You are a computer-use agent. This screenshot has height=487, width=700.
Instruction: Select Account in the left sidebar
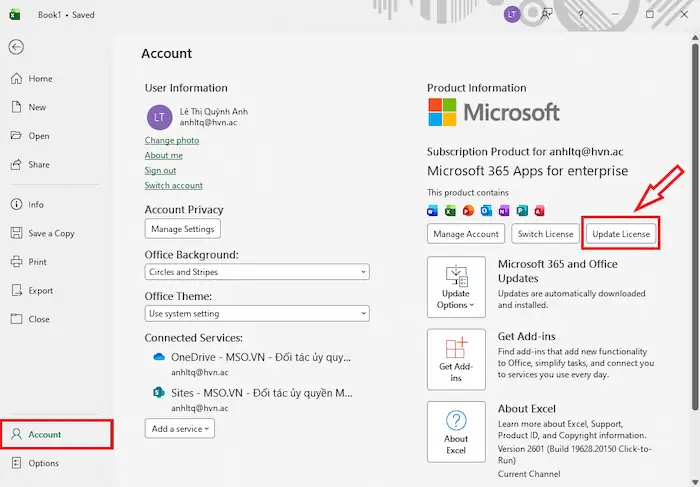56,434
